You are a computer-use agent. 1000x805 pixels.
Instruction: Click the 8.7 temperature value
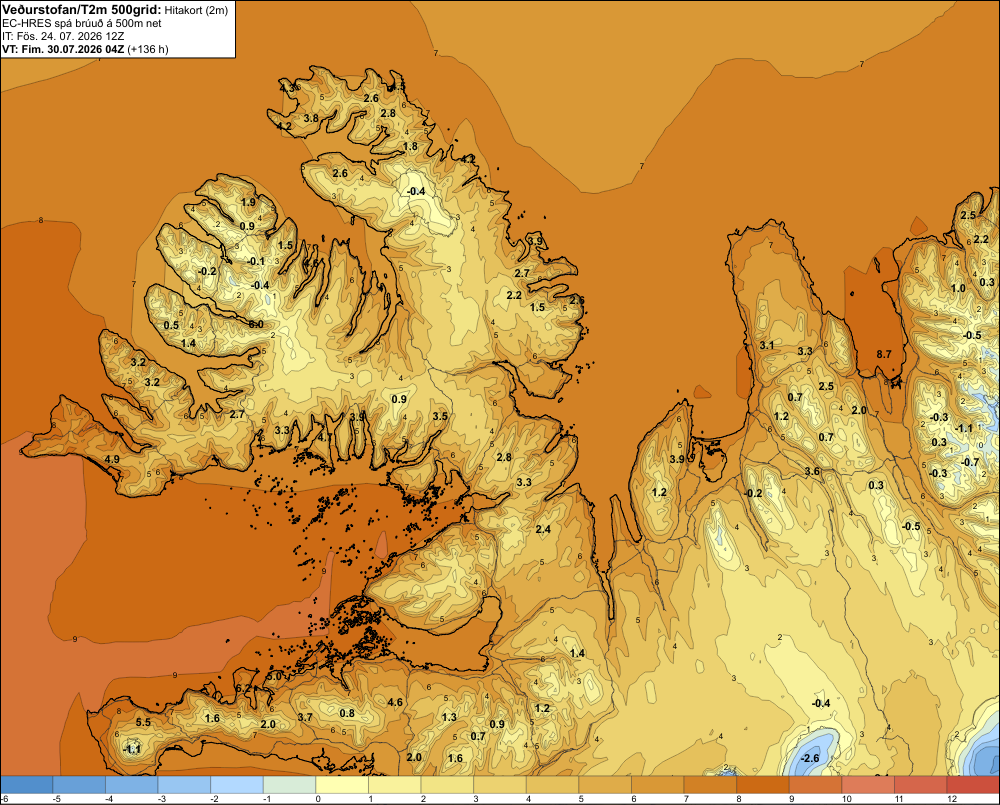[884, 354]
